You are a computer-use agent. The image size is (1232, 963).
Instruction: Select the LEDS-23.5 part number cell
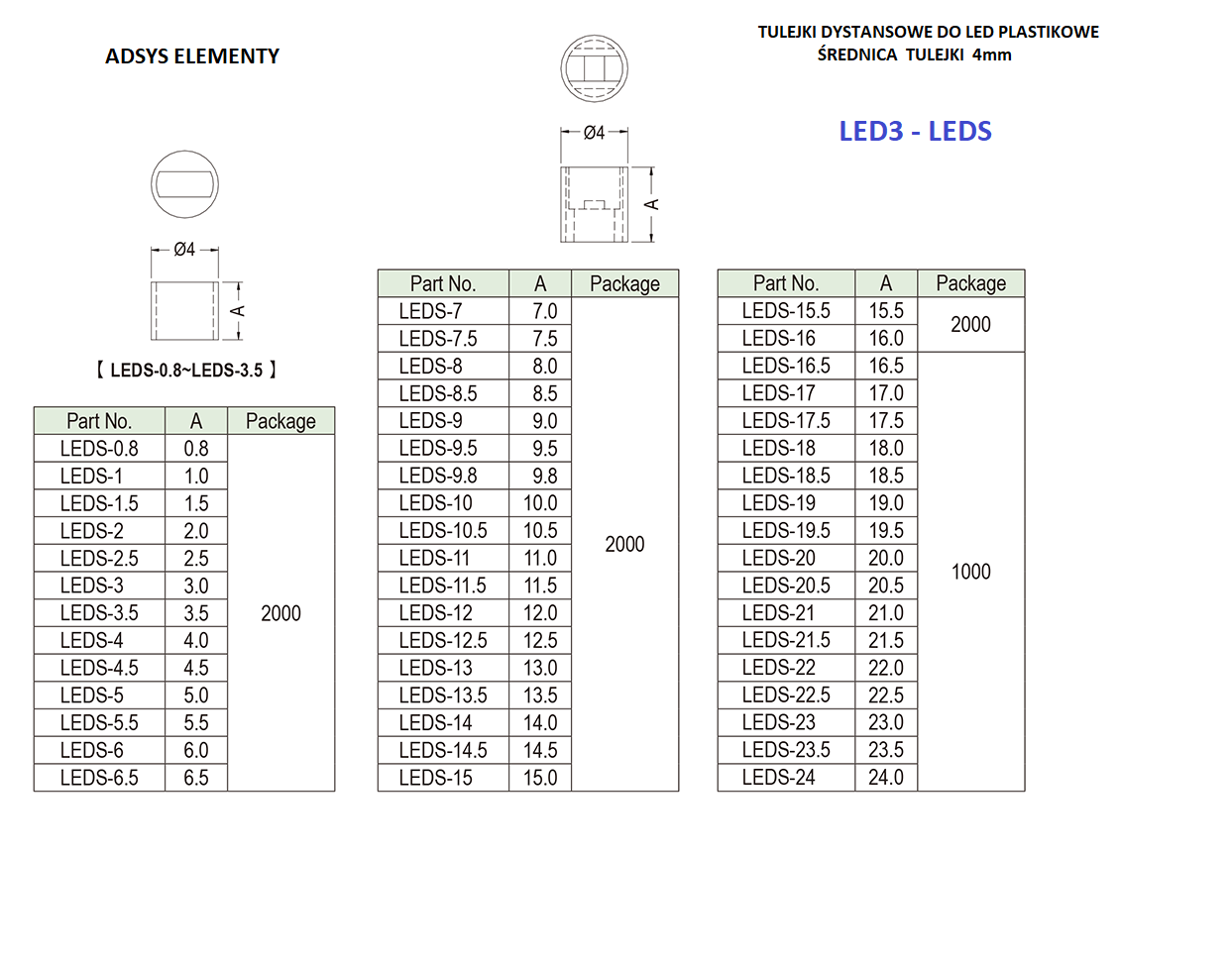(786, 751)
